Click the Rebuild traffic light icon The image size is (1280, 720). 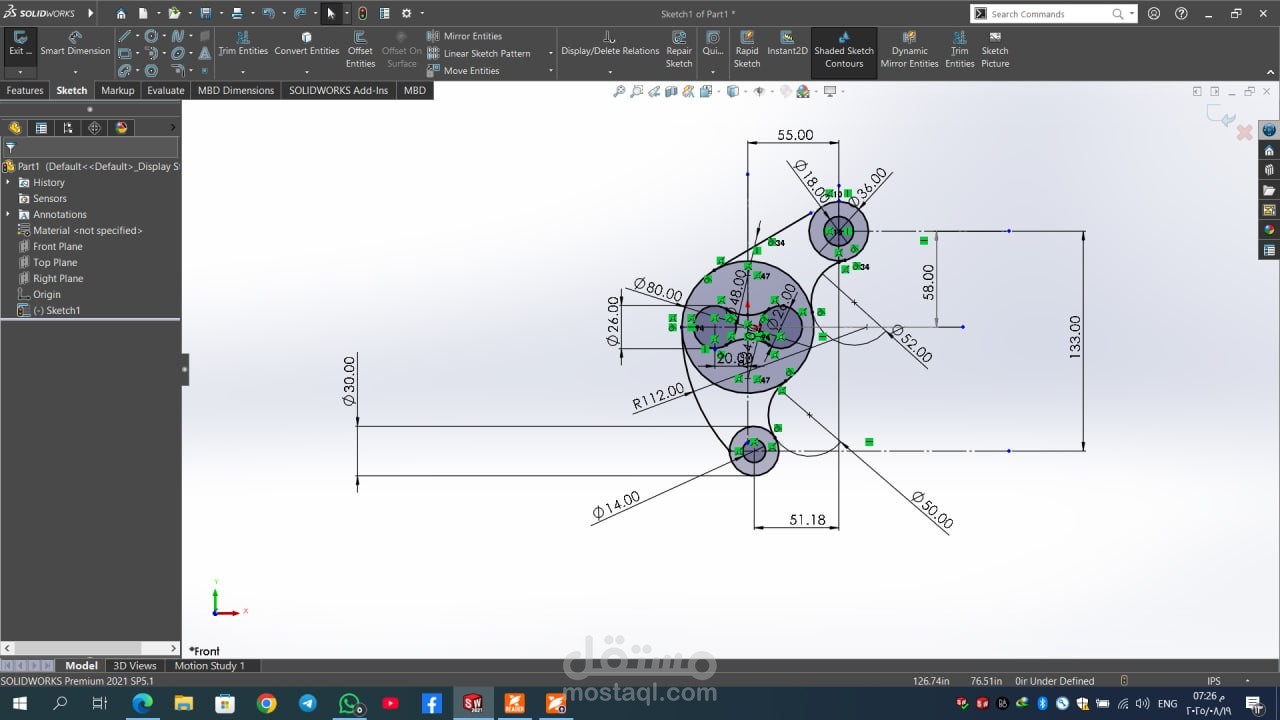click(362, 13)
